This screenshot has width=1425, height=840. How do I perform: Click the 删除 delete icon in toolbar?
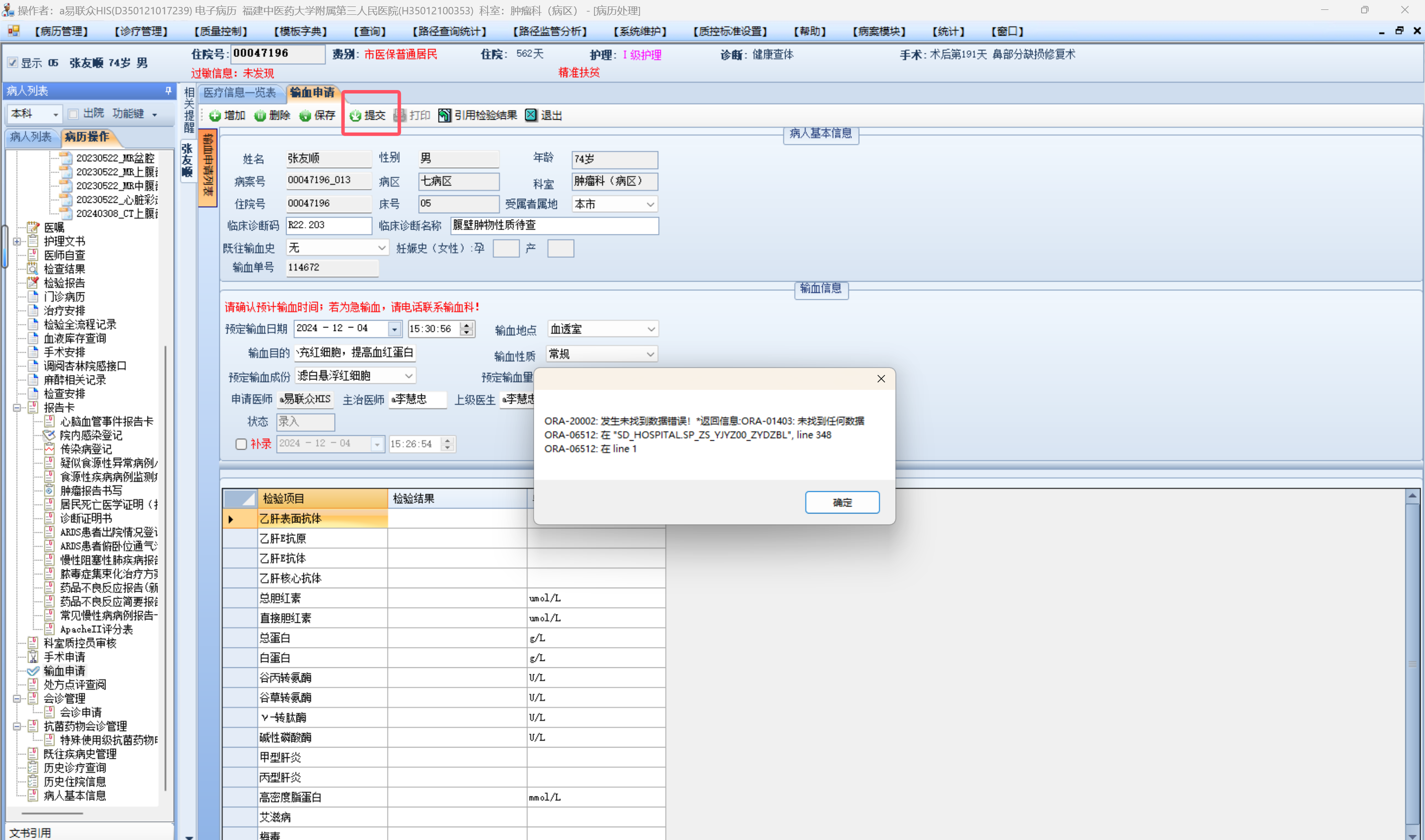[260, 115]
